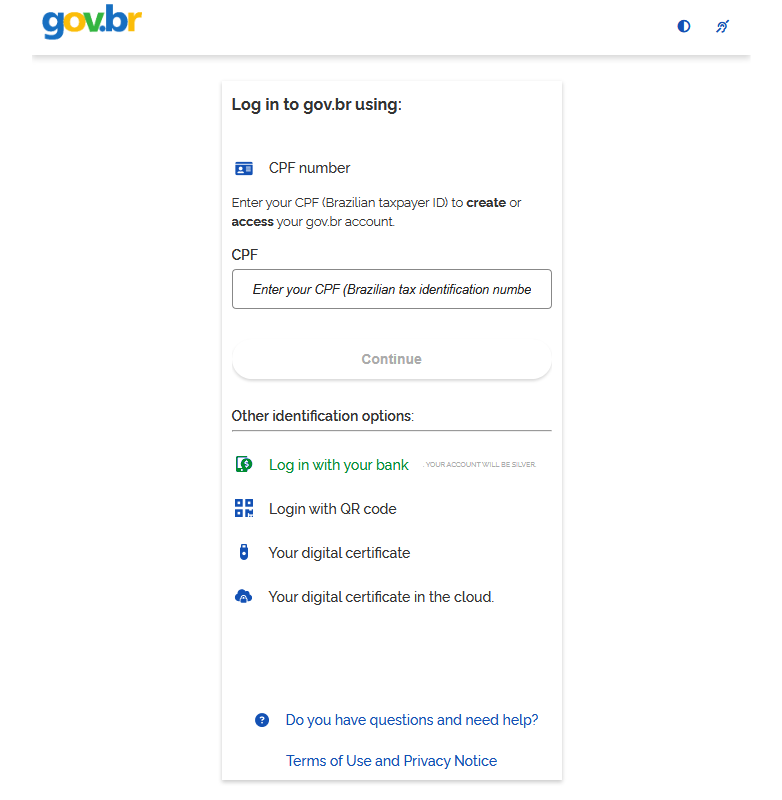This screenshot has height=800, width=782.
Task: Select Your digital certificate in the cloud
Action: 381,597
